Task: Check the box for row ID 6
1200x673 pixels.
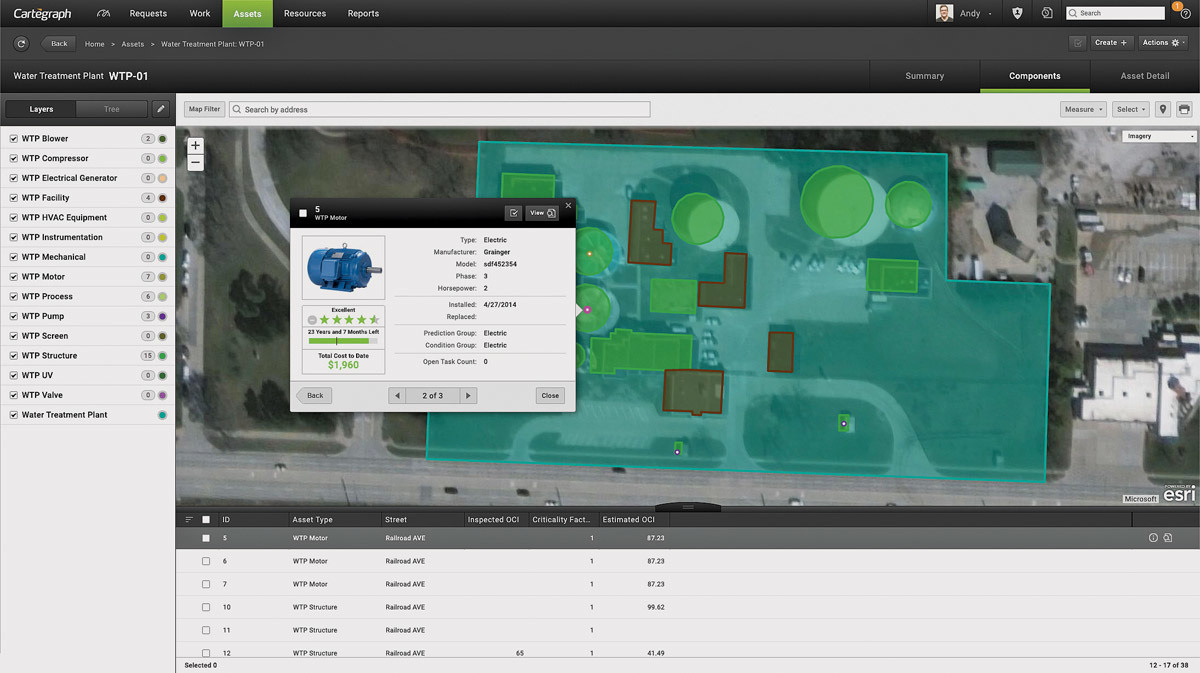Action: 206,561
